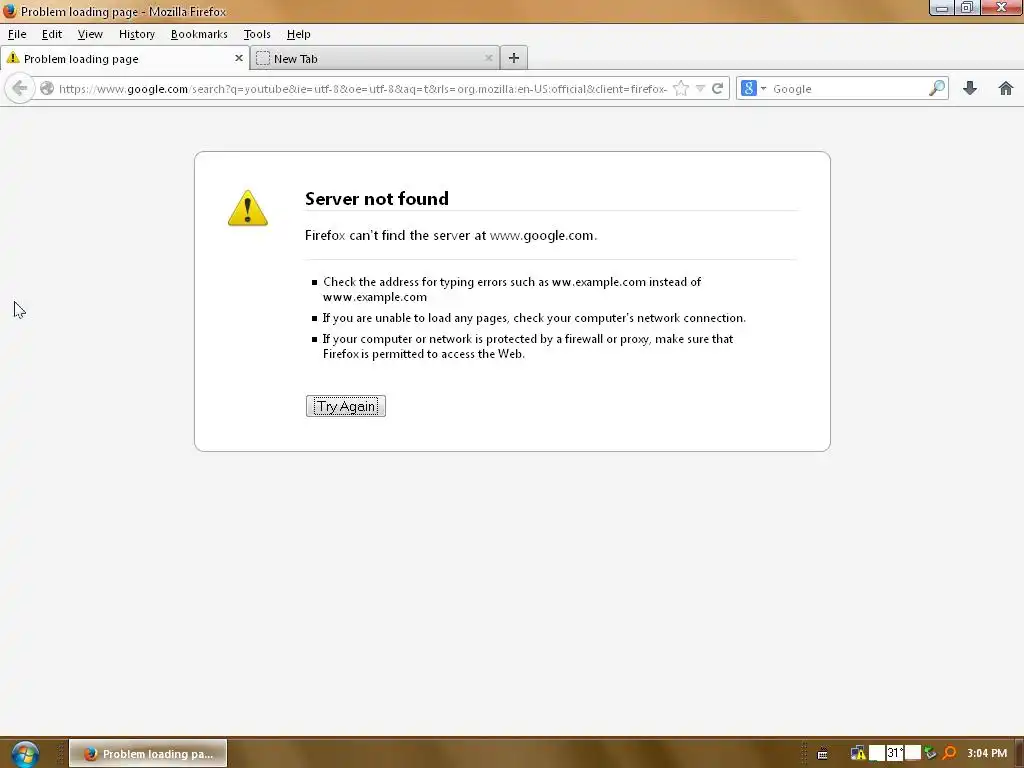
Task: Open the Google search engine selector dropdown
Action: (x=754, y=88)
